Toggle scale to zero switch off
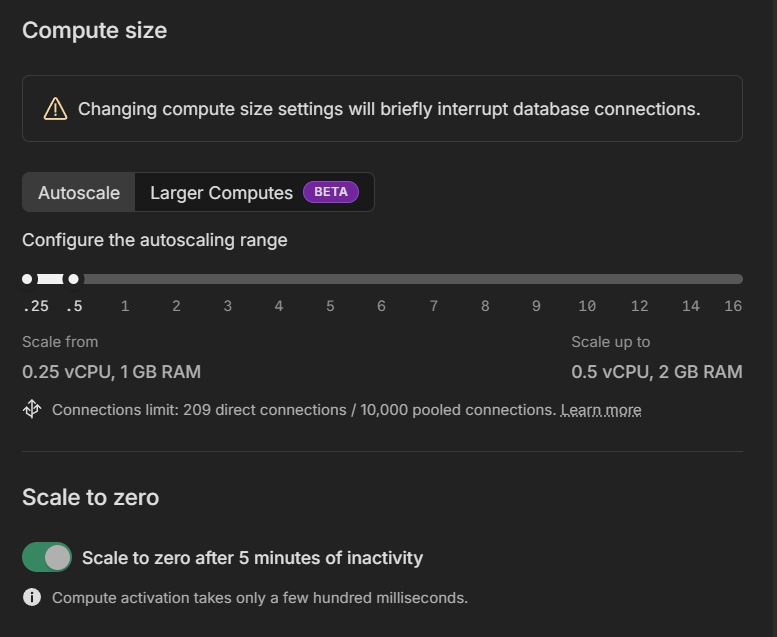This screenshot has height=637, width=777. (47, 557)
